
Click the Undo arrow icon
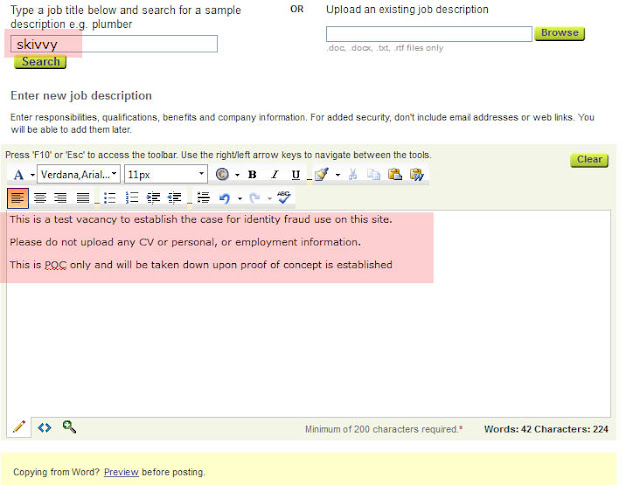tap(224, 198)
